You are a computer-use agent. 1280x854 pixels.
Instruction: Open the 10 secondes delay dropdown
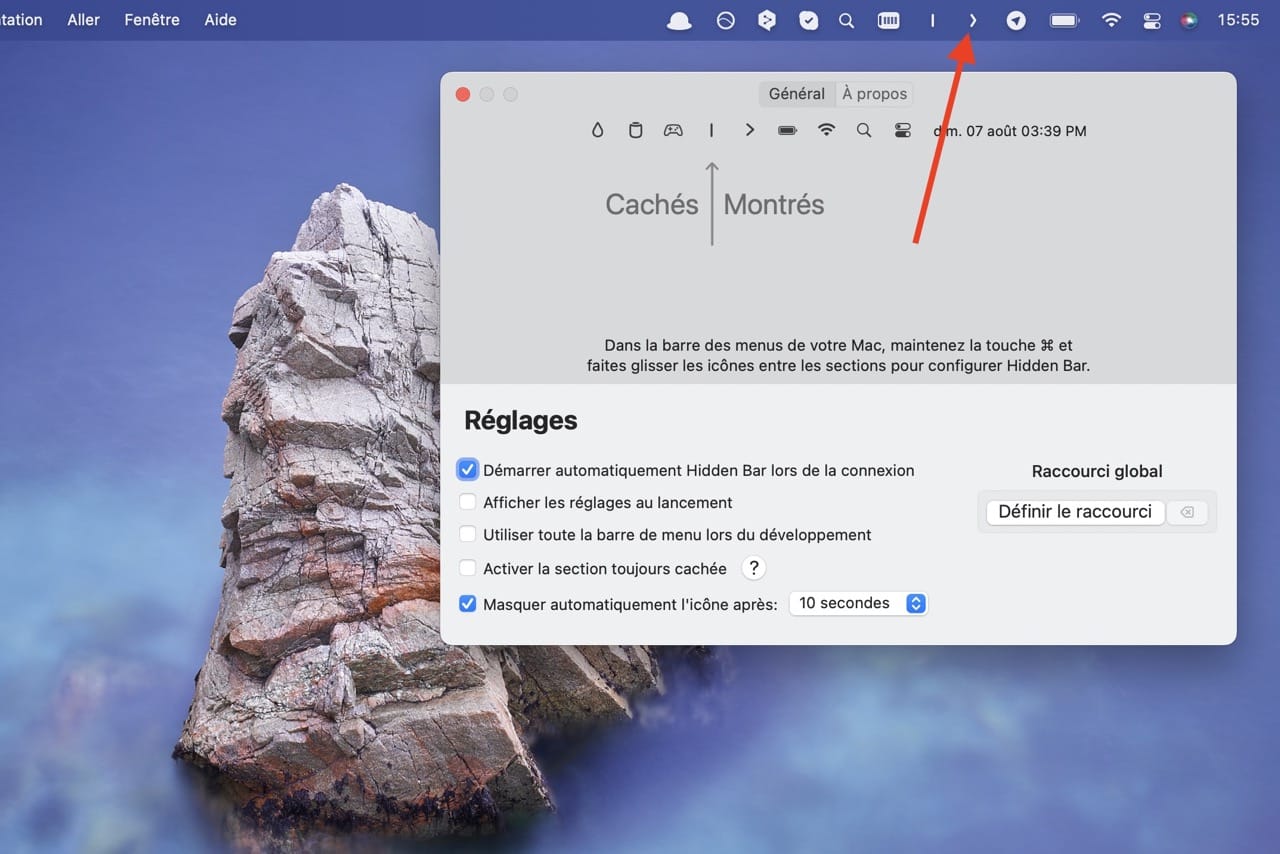click(858, 603)
